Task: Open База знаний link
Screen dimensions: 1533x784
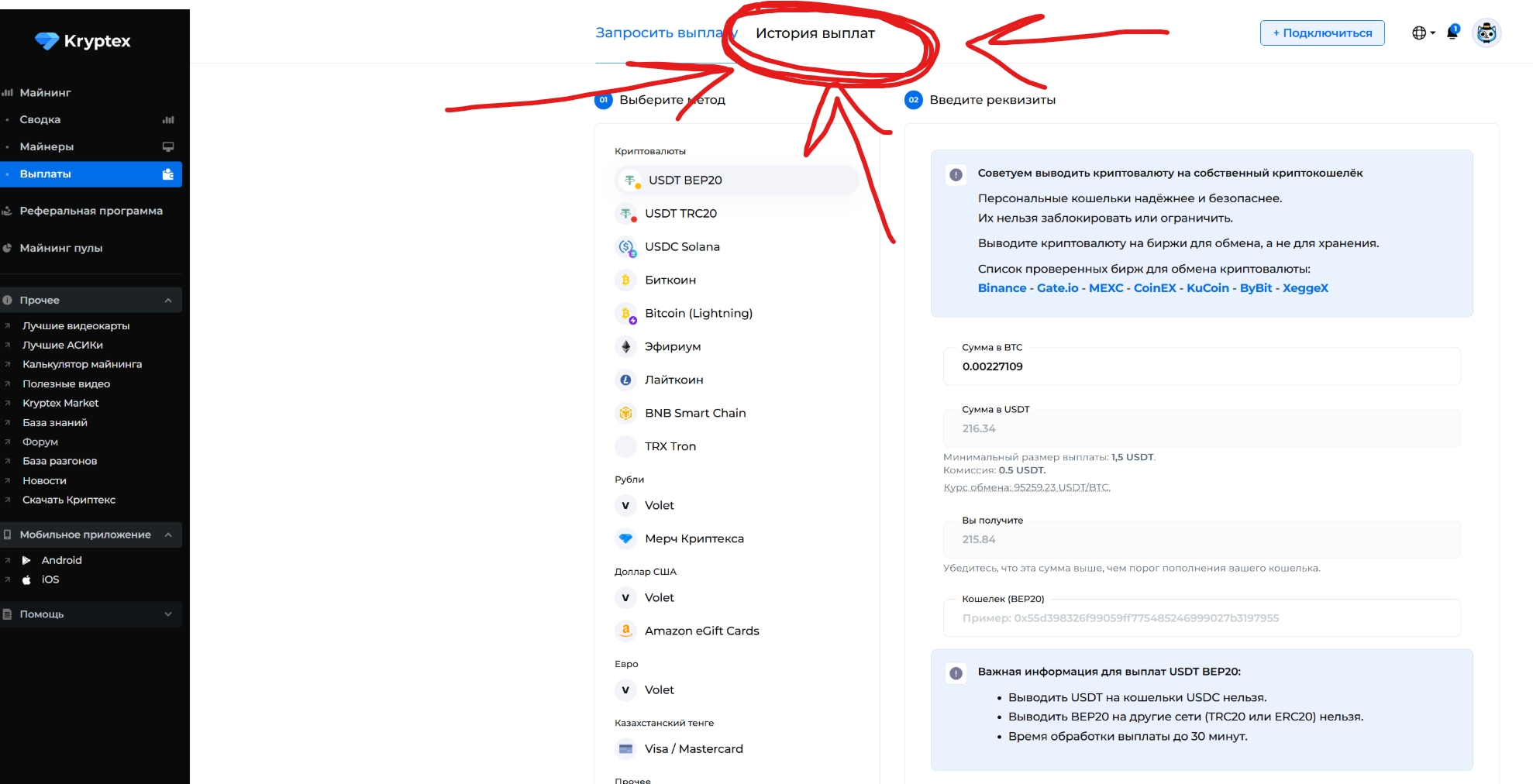Action: (55, 422)
